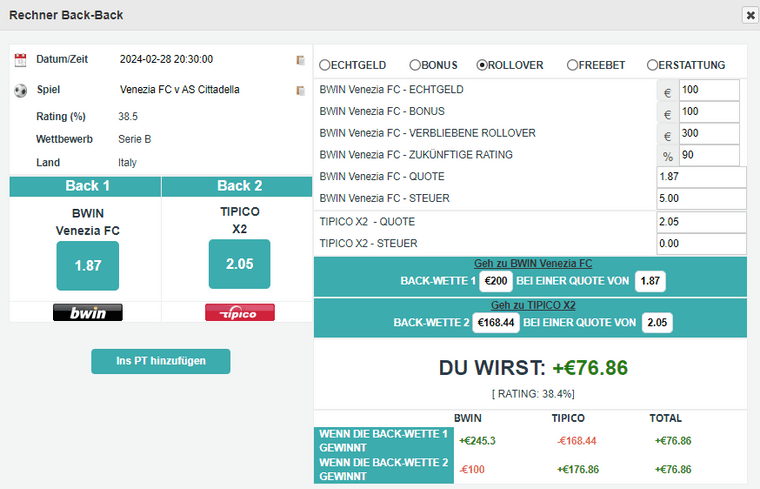Edit the BWIN BONUS amount field

tap(710, 112)
